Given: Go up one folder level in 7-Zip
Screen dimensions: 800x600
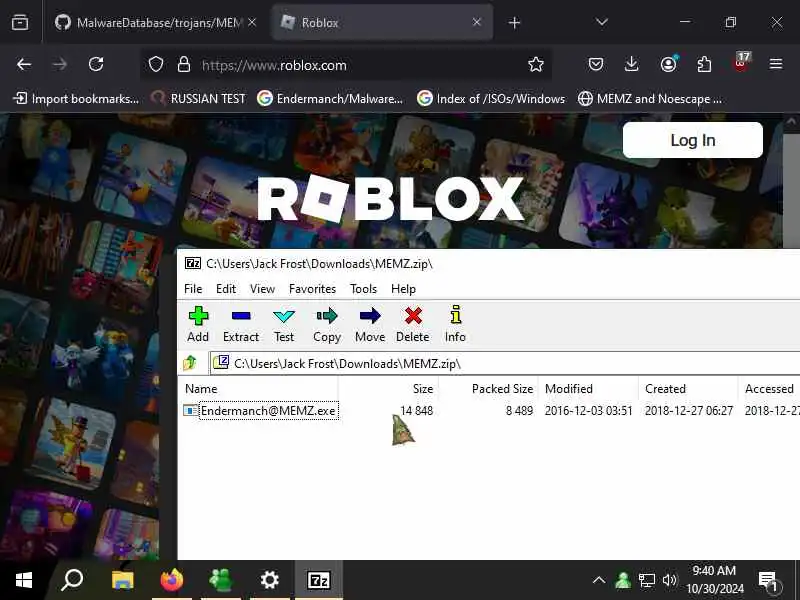Looking at the screenshot, I should coord(190,363).
